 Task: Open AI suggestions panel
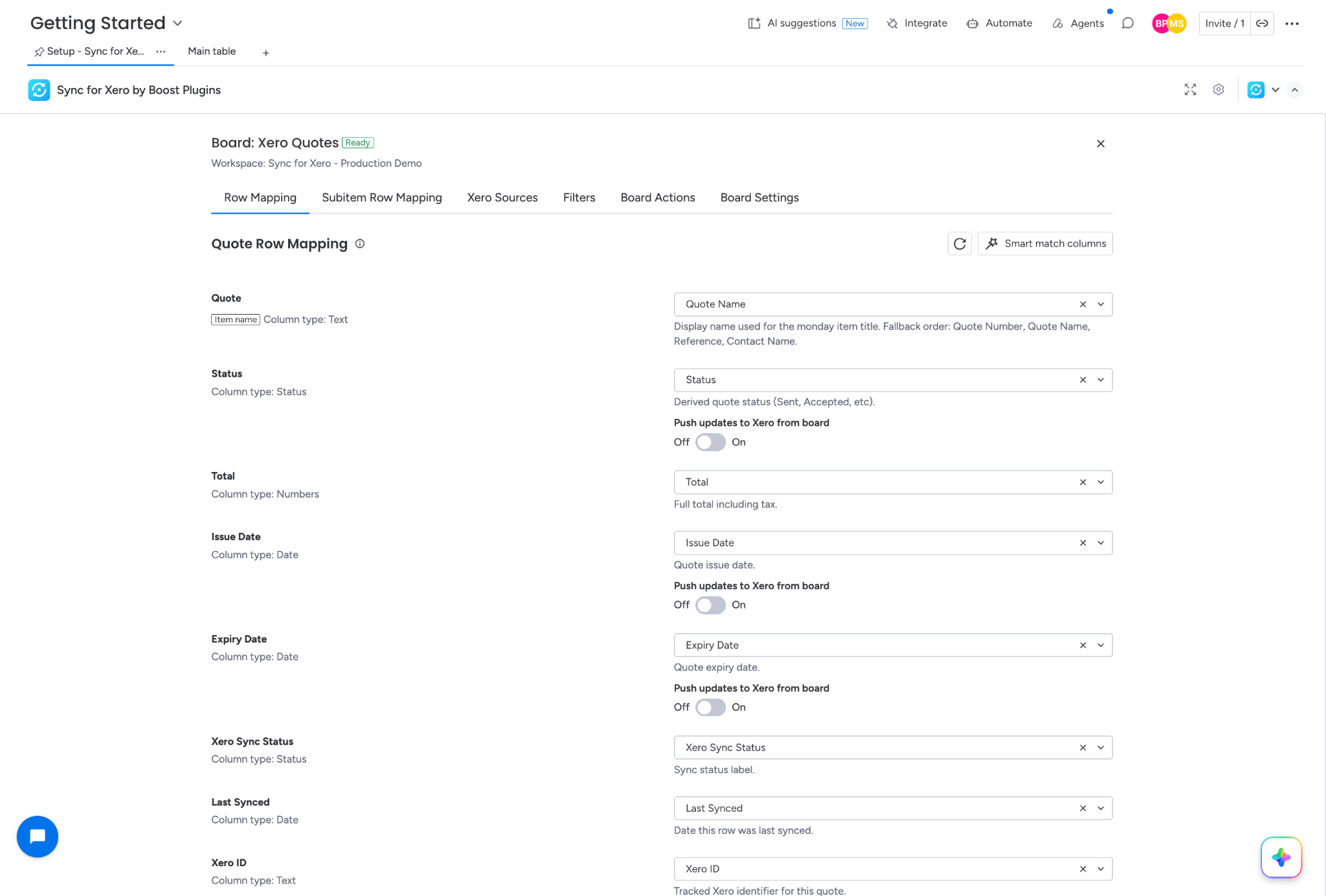[807, 23]
